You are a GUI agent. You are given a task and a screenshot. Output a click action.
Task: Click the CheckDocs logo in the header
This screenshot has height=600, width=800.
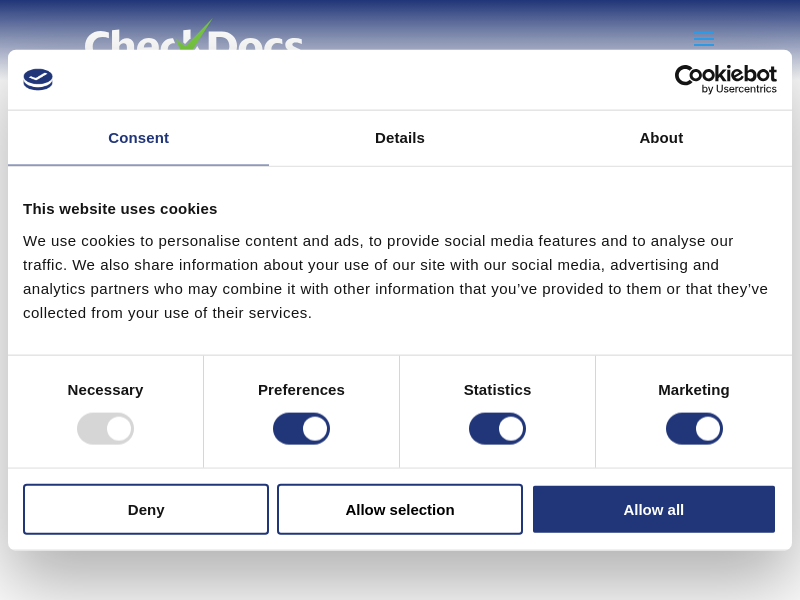pos(193,38)
